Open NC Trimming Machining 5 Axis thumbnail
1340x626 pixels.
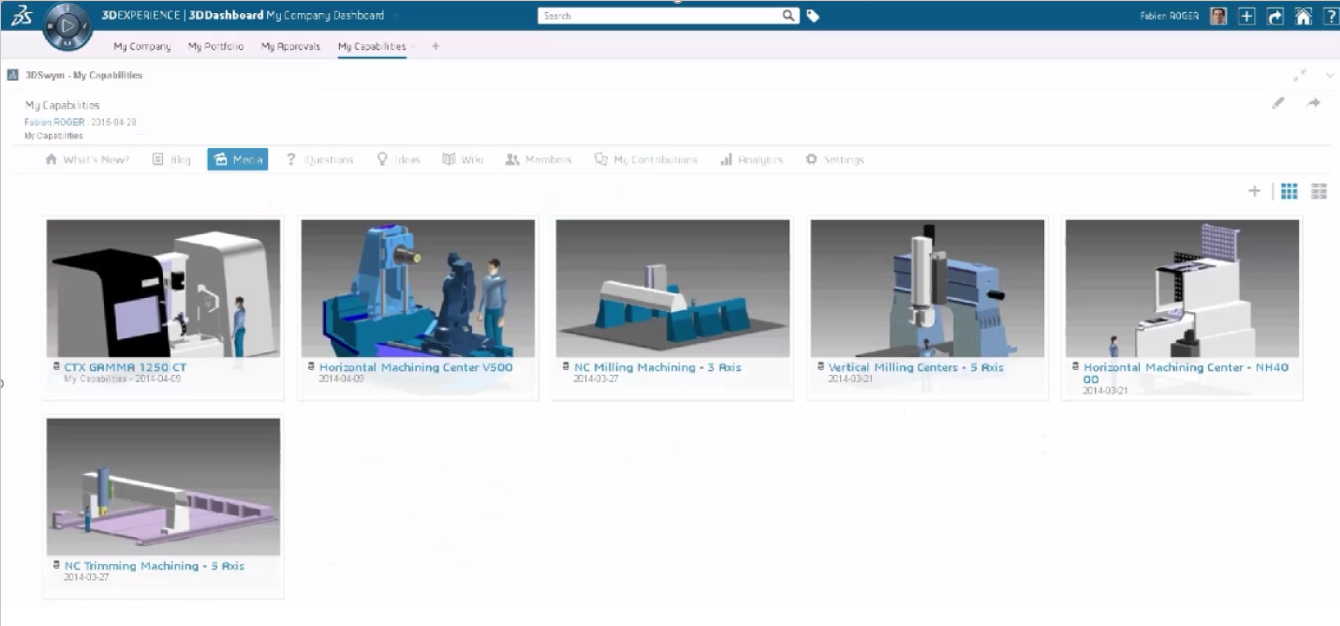[163, 487]
